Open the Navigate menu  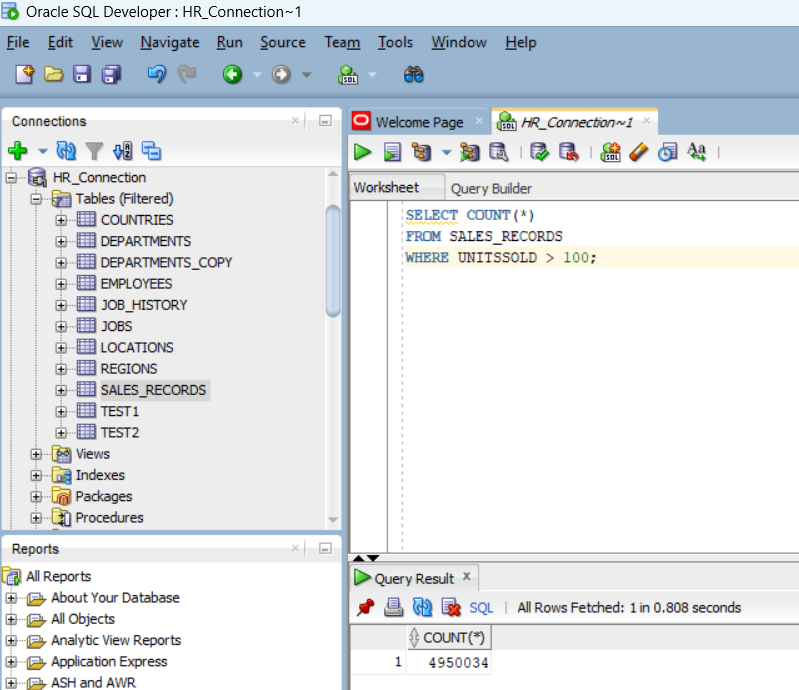pos(170,42)
